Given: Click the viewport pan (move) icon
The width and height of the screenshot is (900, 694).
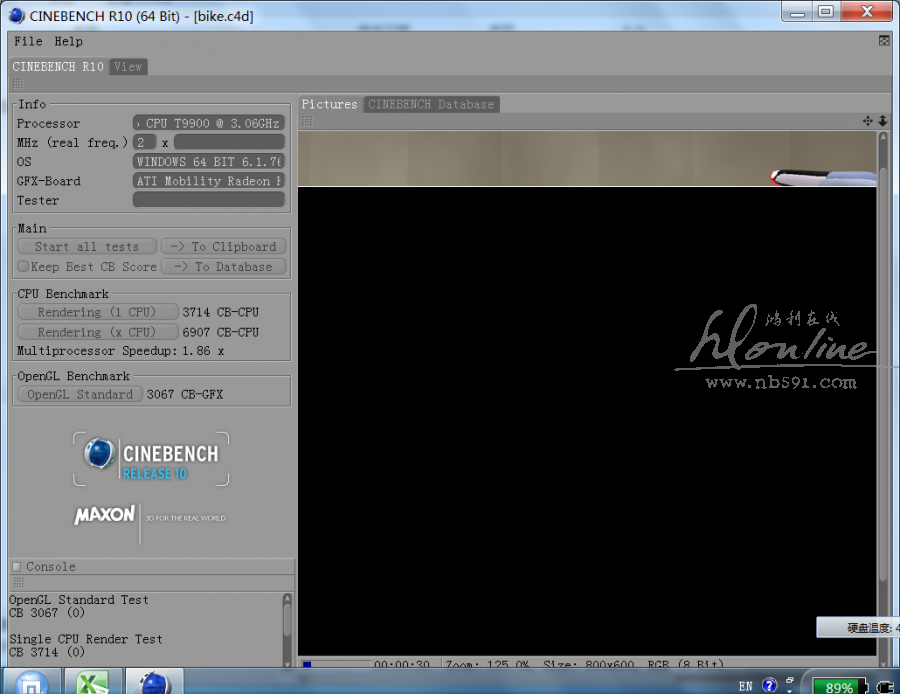Looking at the screenshot, I should click(x=868, y=121).
